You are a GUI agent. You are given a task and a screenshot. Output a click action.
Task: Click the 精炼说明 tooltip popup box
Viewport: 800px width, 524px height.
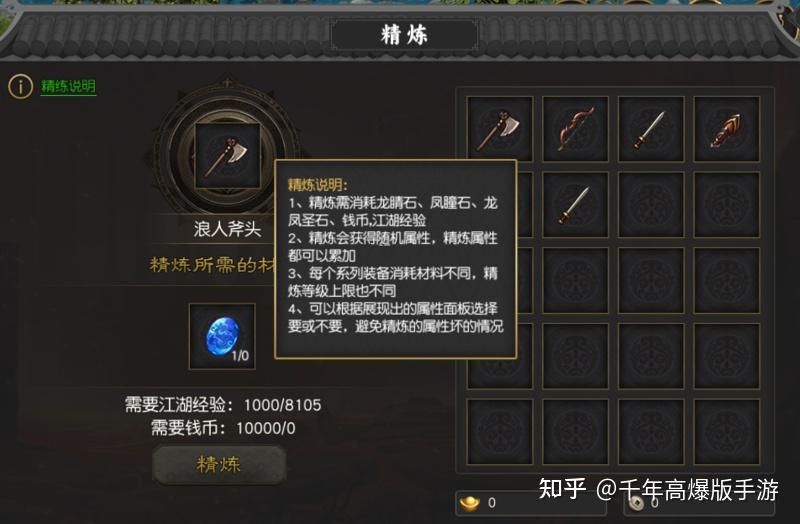click(x=395, y=259)
